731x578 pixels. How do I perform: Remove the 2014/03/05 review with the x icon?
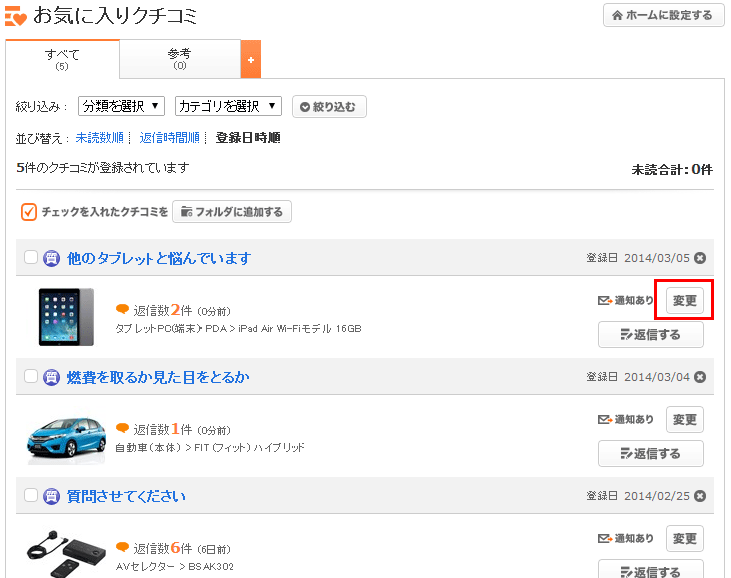pyautogui.click(x=700, y=258)
